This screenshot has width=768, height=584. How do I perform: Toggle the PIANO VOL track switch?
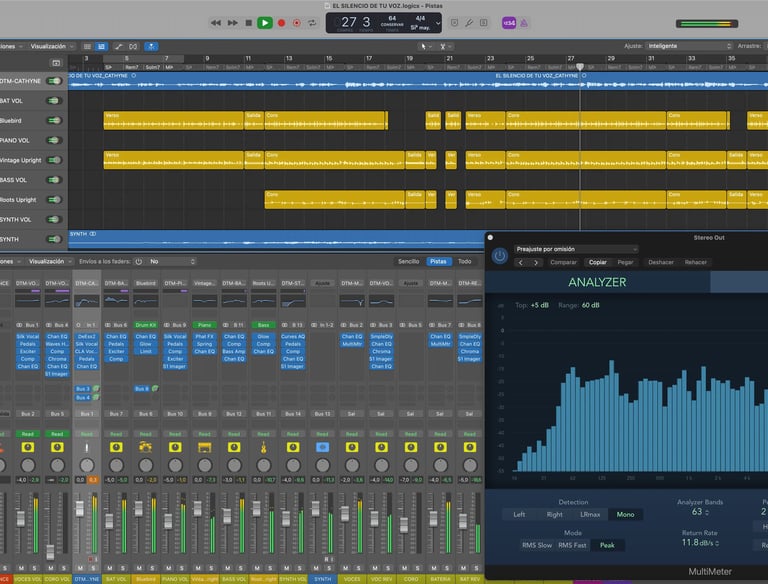[54, 140]
